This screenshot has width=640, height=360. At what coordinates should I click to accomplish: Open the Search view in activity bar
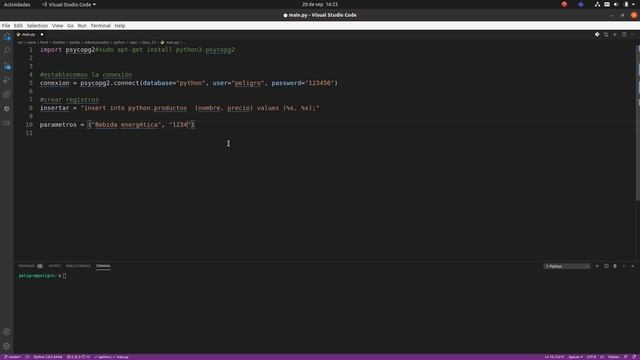point(7,51)
